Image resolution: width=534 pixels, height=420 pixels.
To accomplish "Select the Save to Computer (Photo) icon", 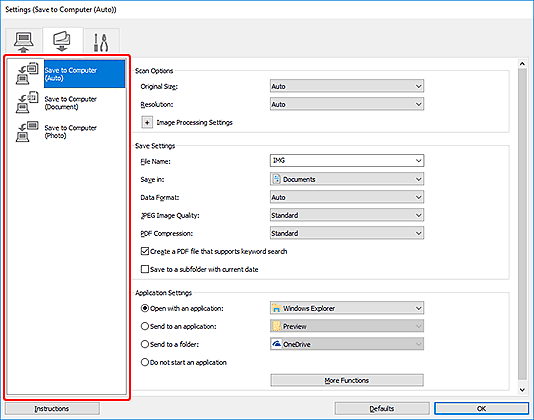I will click(27, 131).
